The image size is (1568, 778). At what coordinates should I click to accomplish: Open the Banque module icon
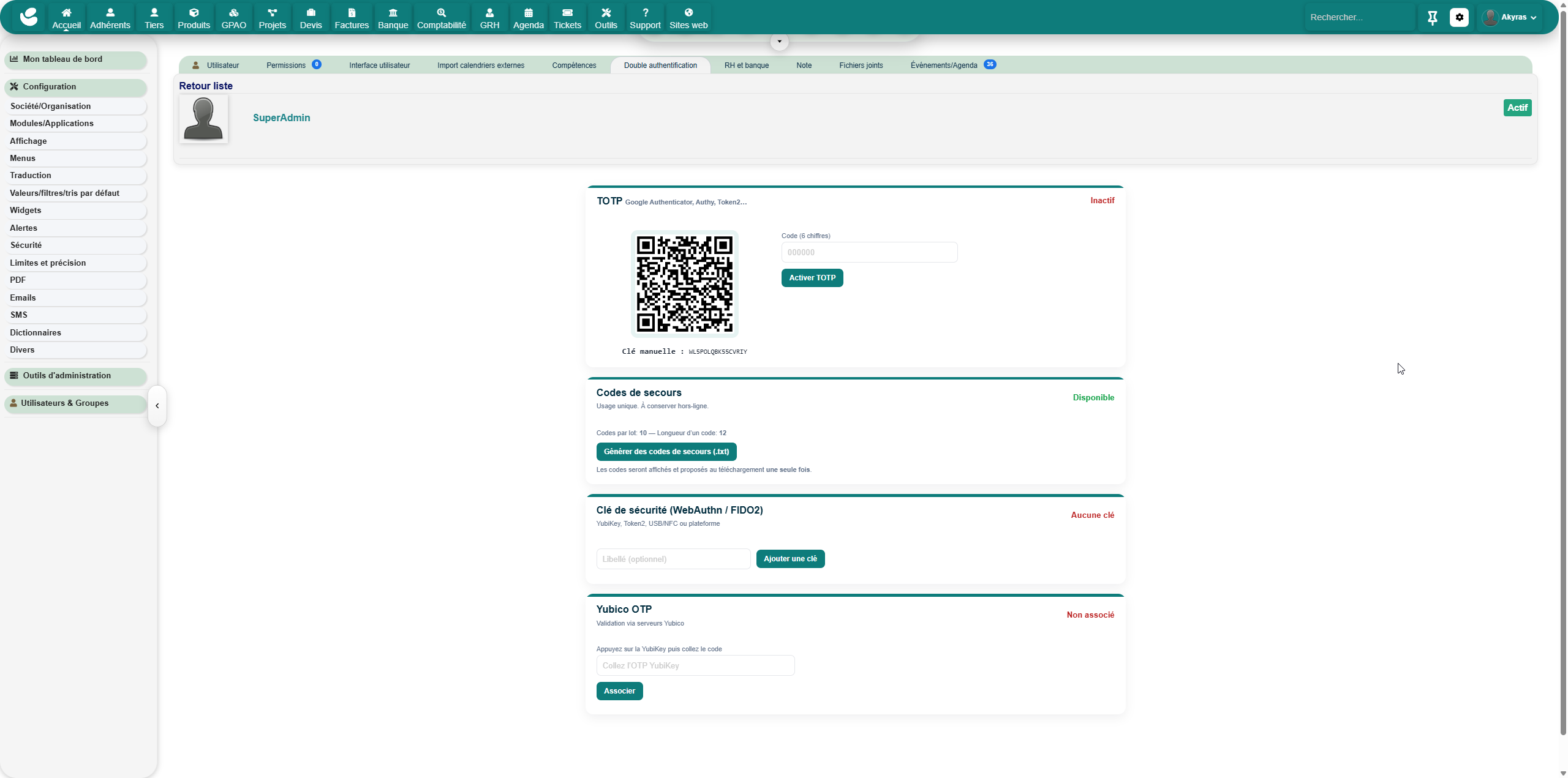[x=393, y=13]
